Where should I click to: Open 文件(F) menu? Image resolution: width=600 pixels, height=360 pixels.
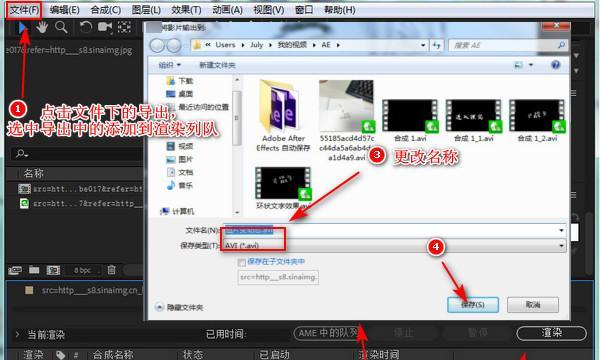24,10
